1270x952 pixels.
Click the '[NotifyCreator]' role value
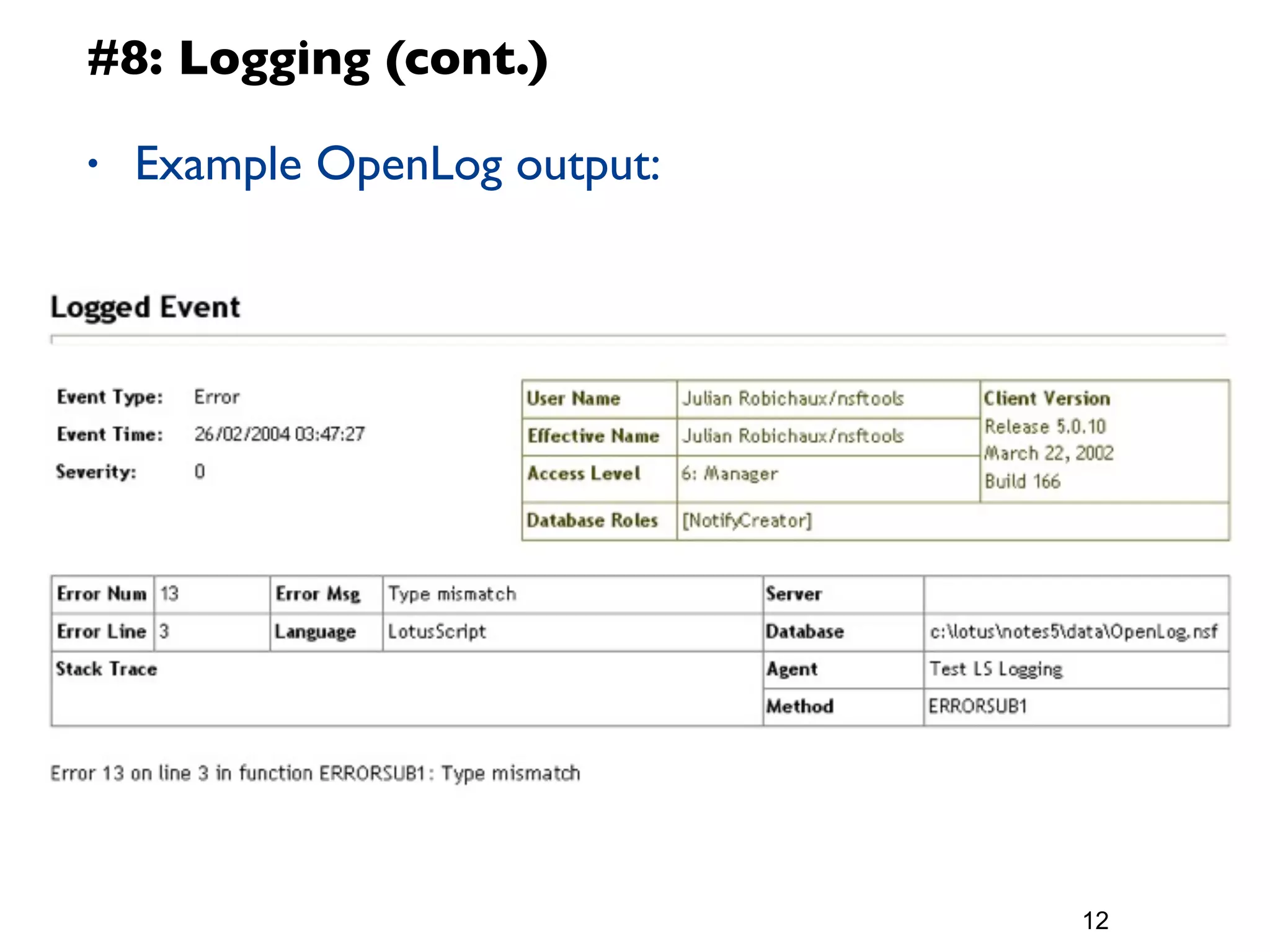pos(747,521)
